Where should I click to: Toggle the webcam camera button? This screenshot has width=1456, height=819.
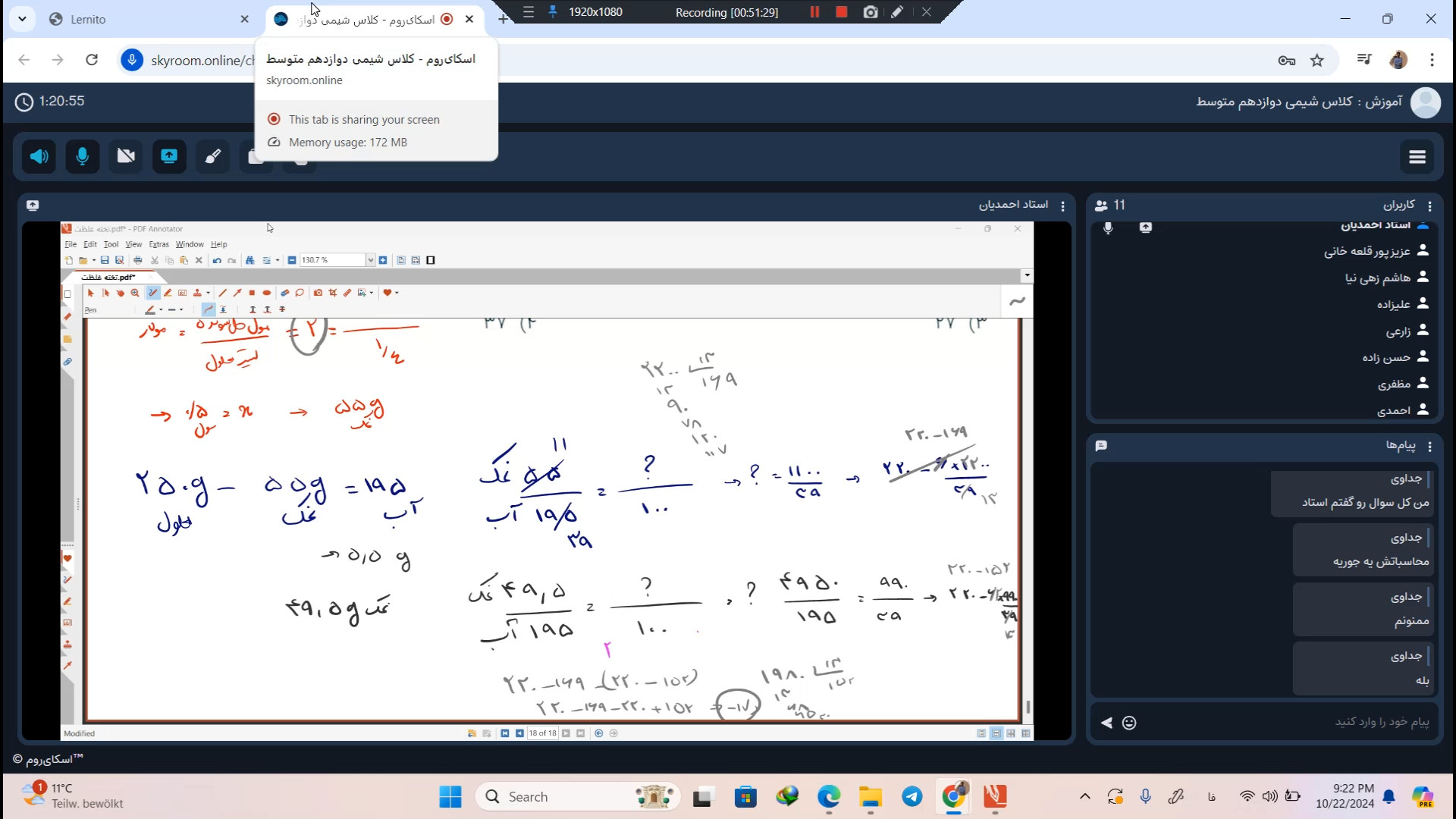(126, 157)
